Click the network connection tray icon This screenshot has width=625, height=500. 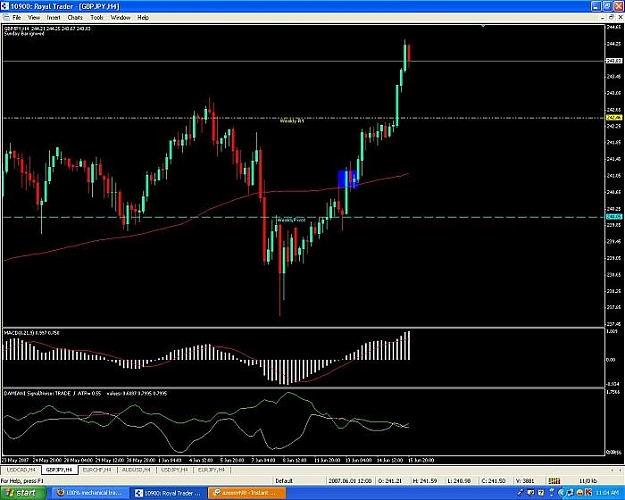coord(570,493)
